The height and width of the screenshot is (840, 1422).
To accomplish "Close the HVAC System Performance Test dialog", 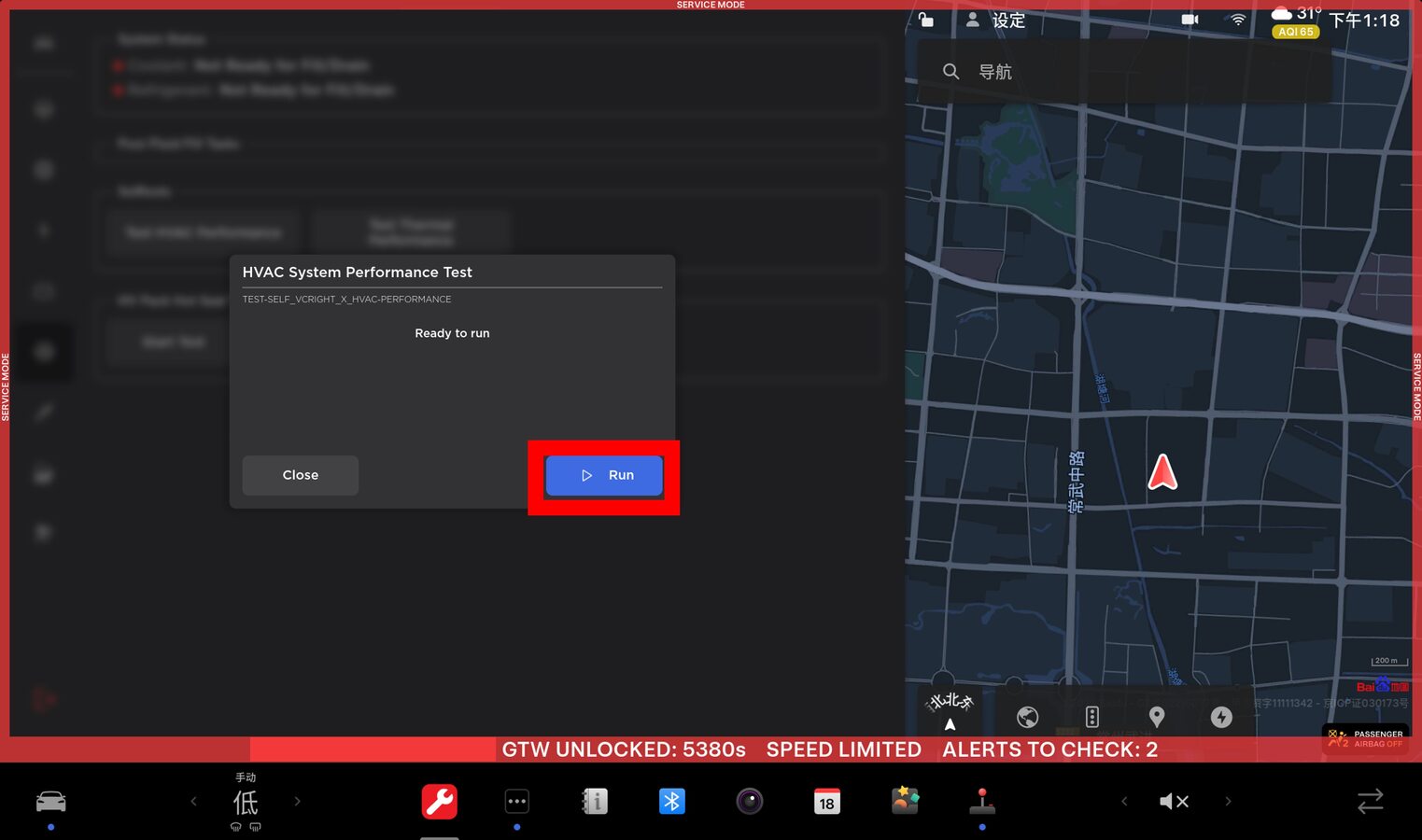I will pos(300,475).
